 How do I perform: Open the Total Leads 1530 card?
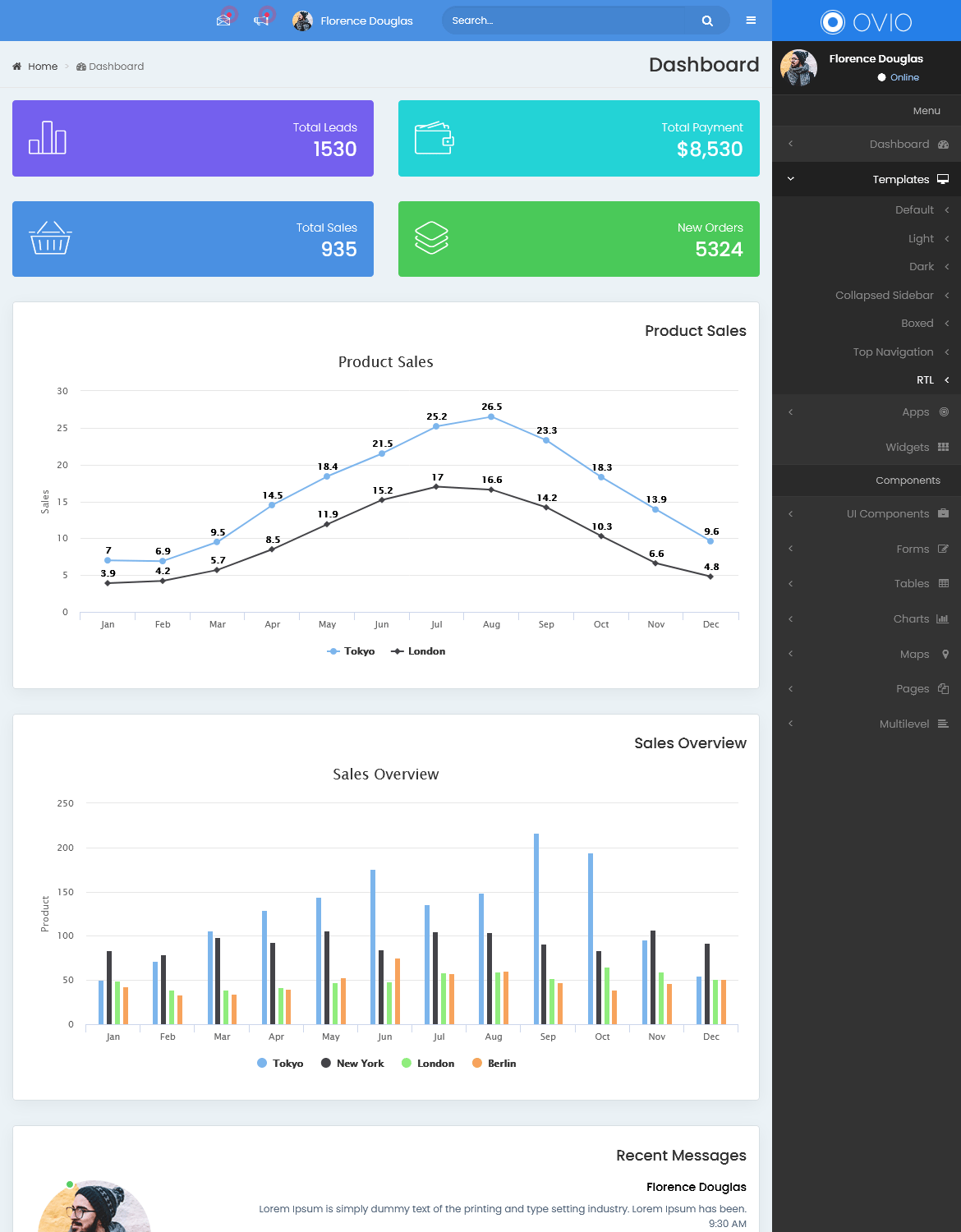point(193,138)
